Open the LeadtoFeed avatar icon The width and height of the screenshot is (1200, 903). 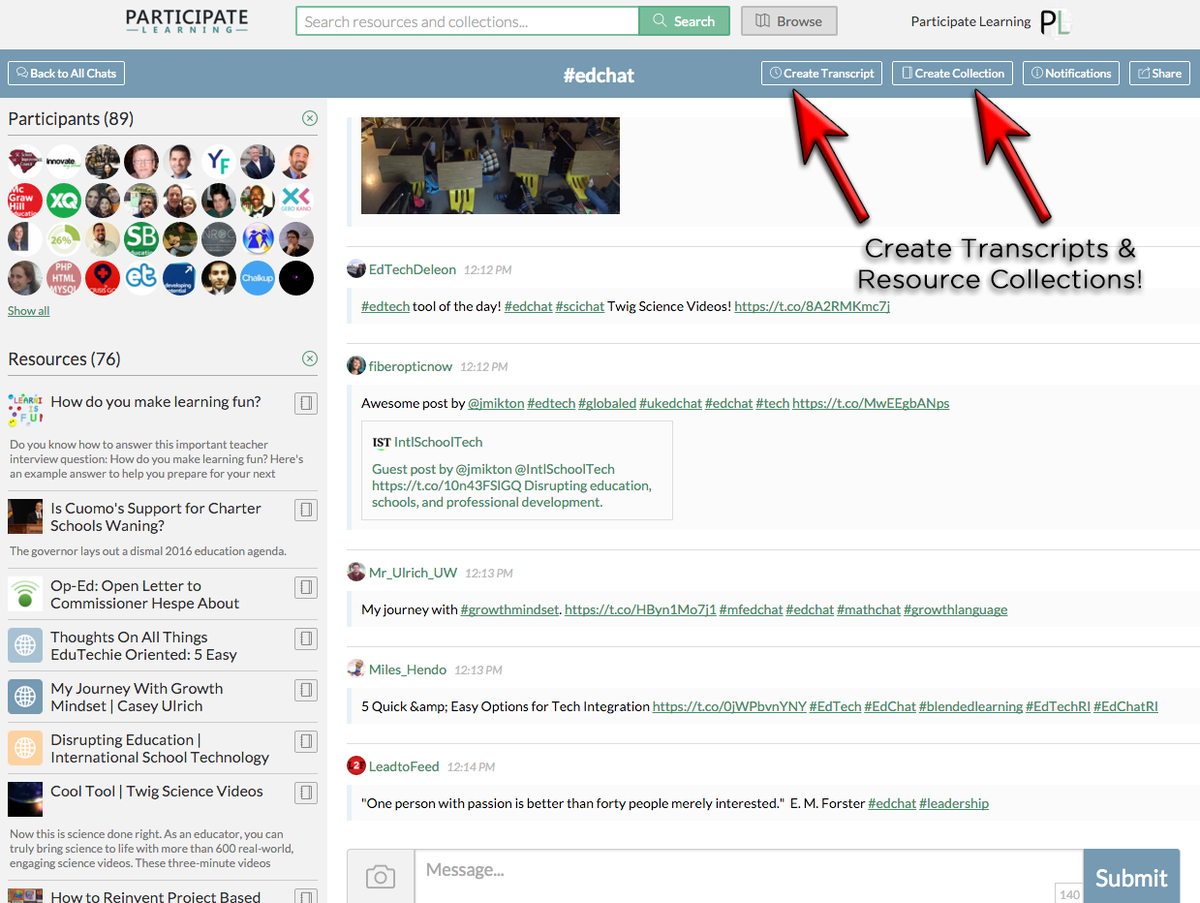point(356,766)
